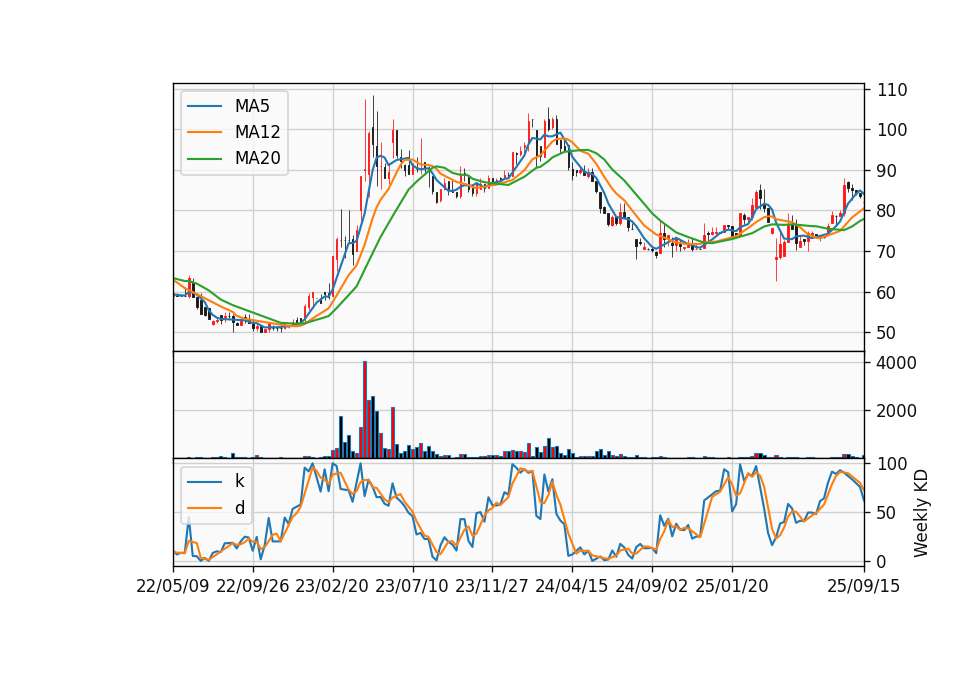Image resolution: width=960 pixels, height=690 pixels.
Task: Click the price axis label 80
Action: 887,211
